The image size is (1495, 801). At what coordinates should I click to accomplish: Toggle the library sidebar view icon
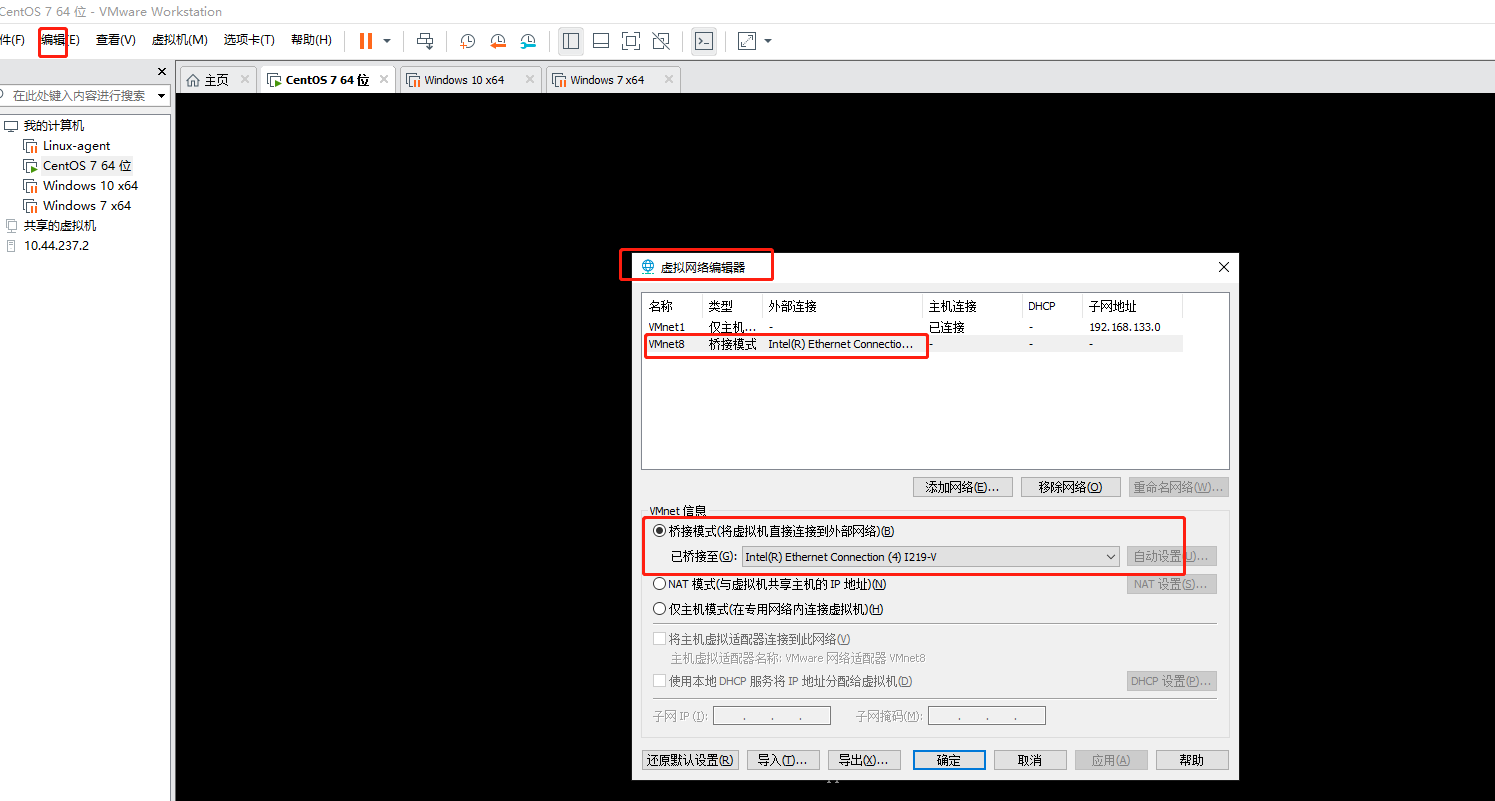(571, 41)
